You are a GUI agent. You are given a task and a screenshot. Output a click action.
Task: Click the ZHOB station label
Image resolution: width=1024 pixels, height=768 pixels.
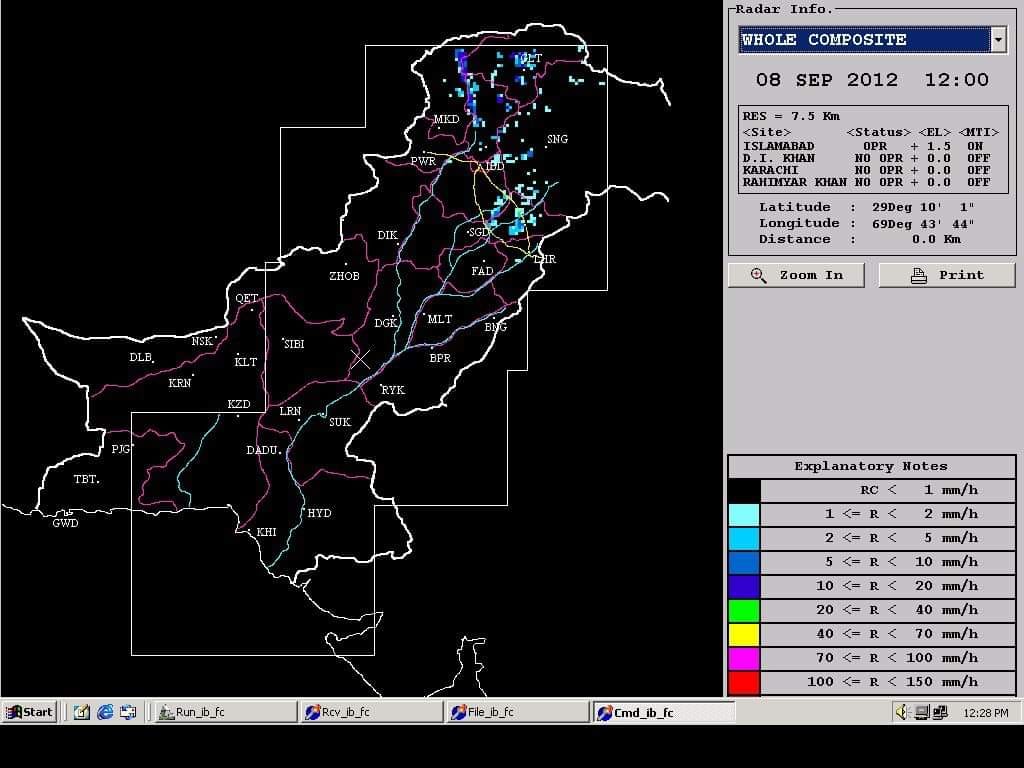(x=344, y=276)
